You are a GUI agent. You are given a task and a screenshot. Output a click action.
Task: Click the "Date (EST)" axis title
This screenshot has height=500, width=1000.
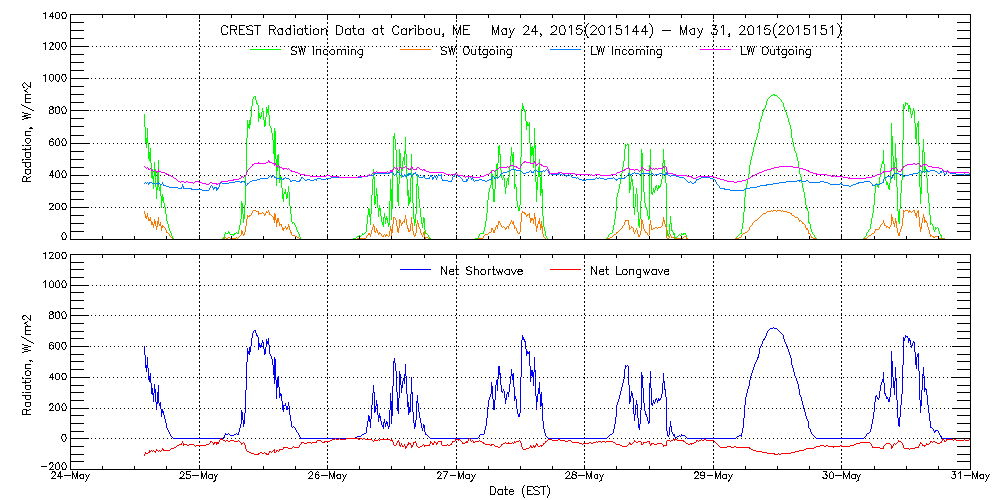pos(520,491)
